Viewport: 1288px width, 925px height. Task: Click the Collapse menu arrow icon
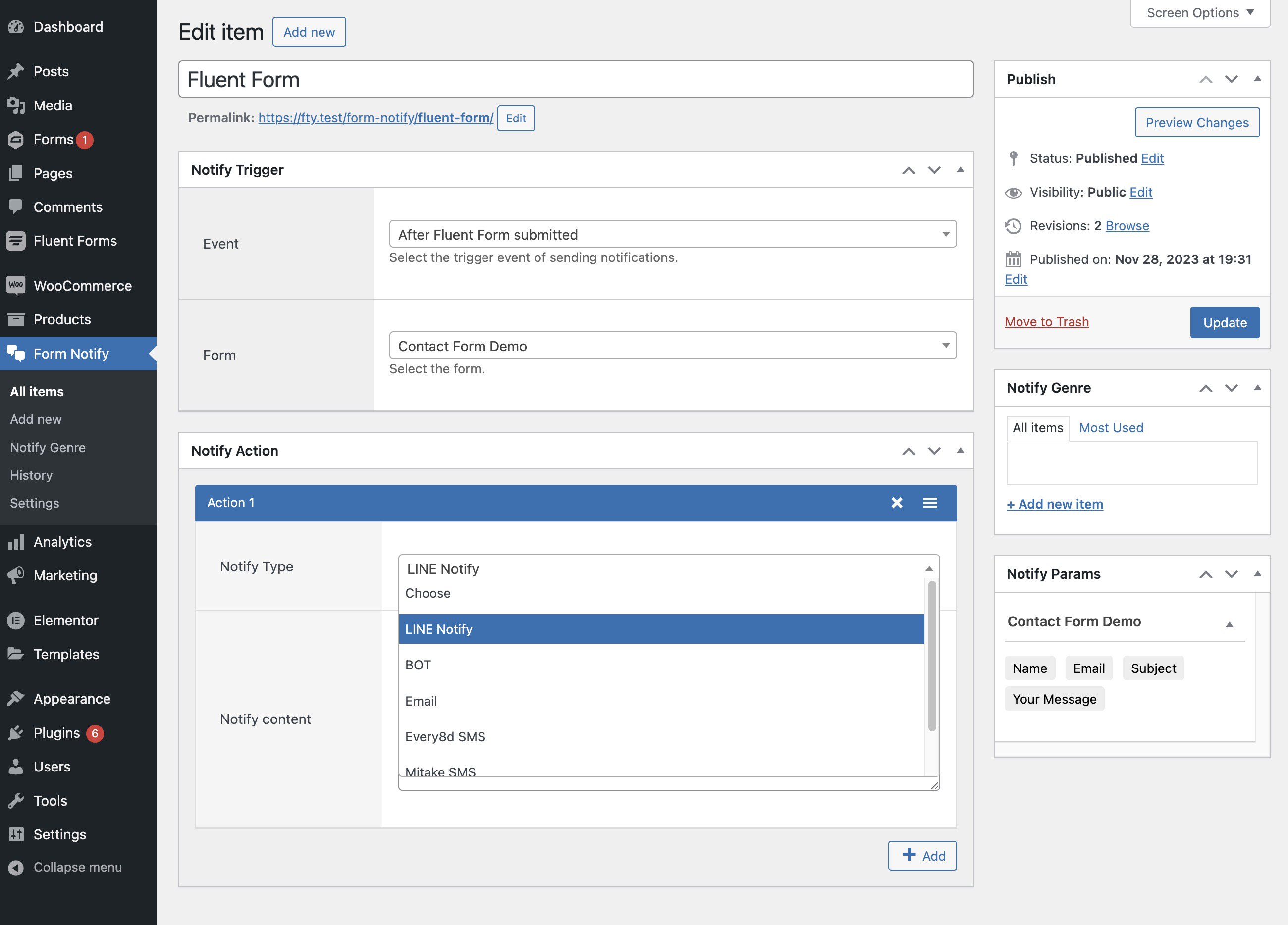[16, 867]
